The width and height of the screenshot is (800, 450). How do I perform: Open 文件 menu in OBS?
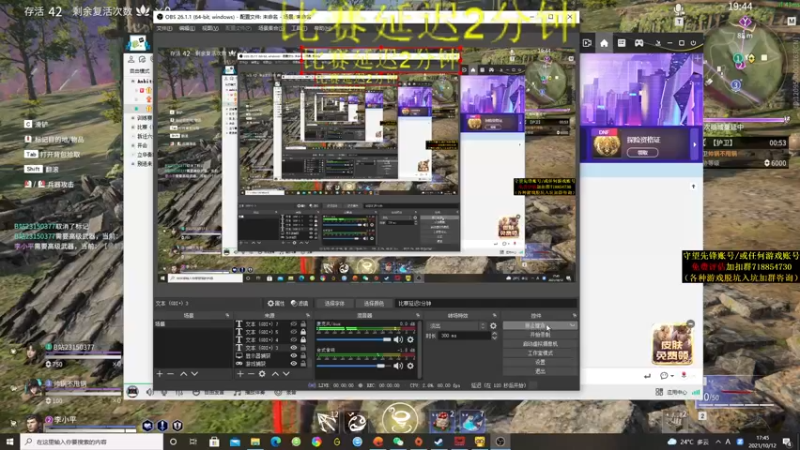click(164, 29)
